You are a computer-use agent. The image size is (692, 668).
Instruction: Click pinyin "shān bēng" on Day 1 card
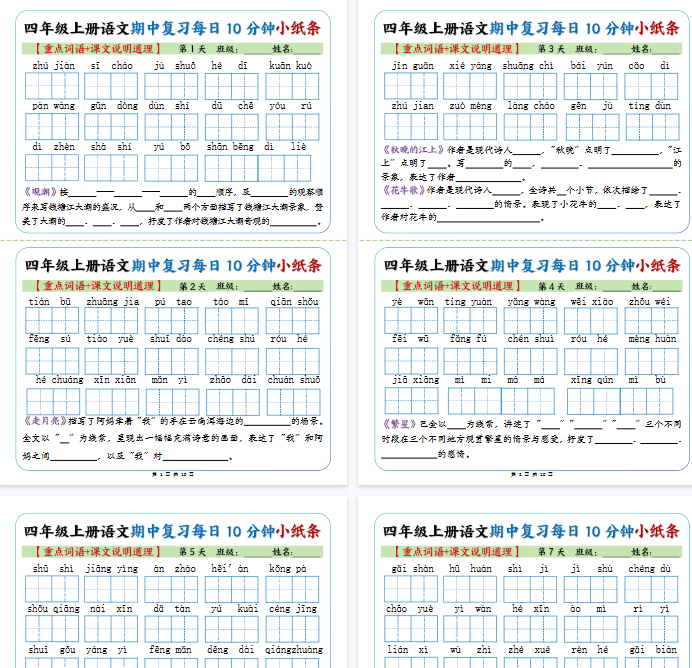(x=230, y=147)
